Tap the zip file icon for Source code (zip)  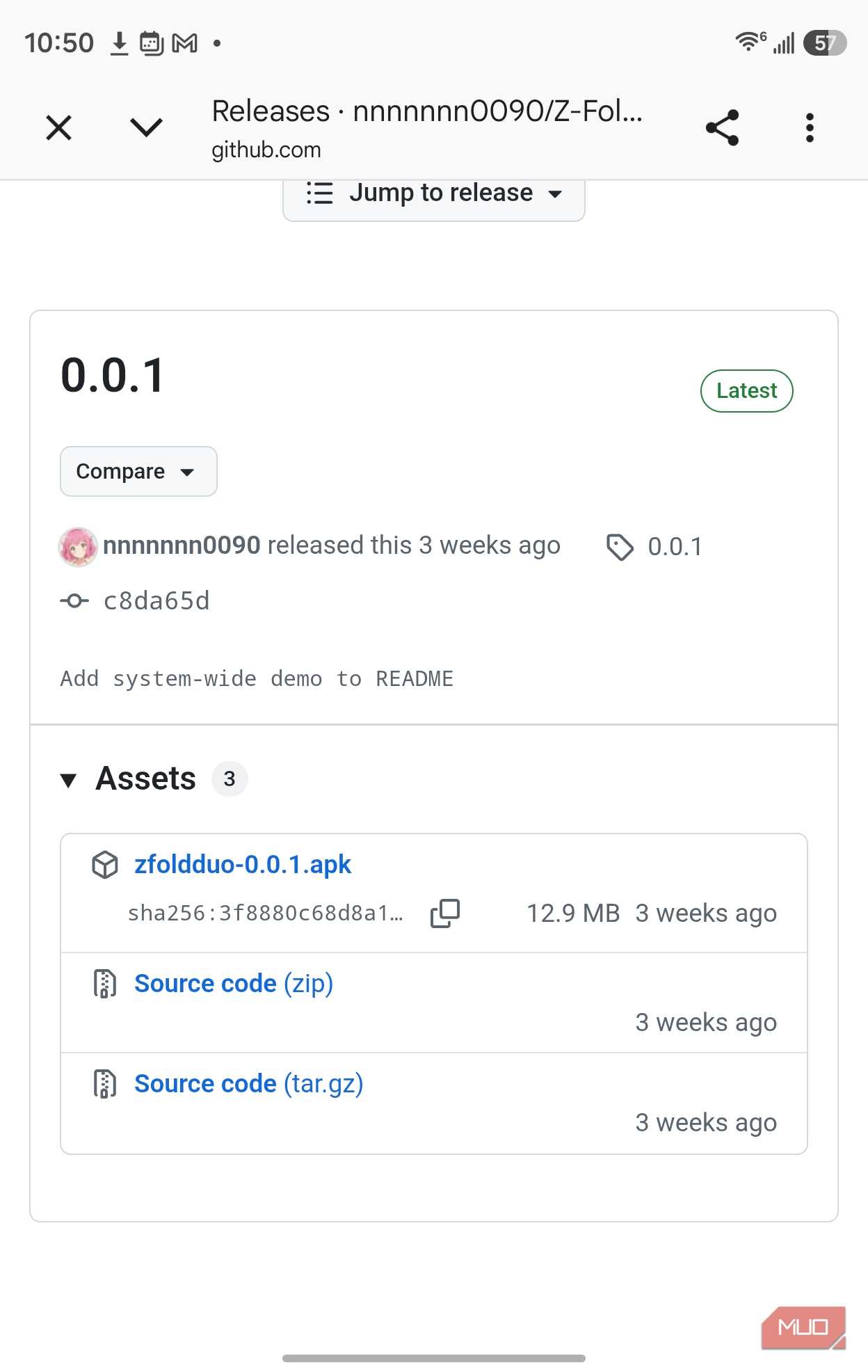[105, 984]
